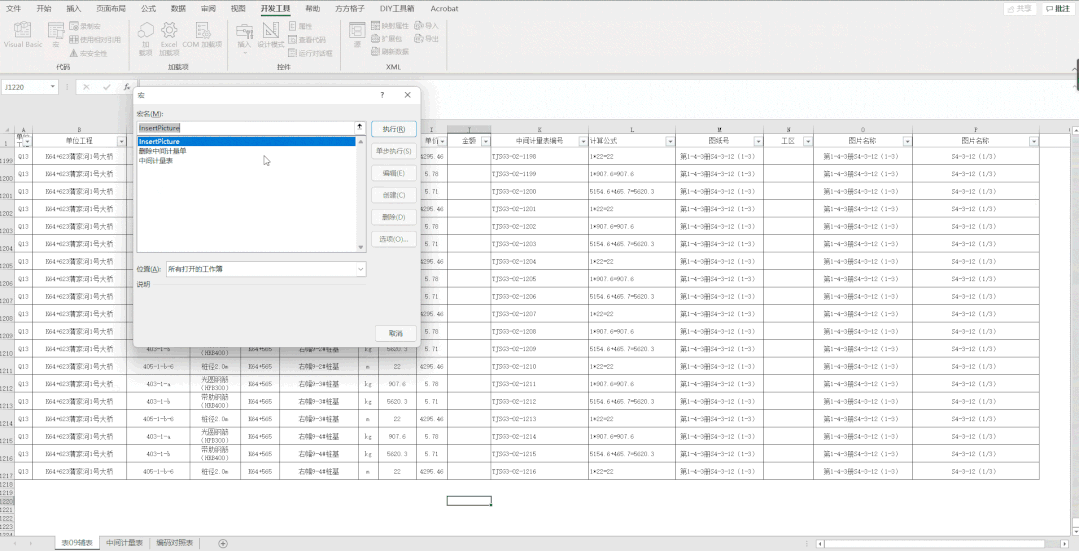Open 宏安全性 macro security settings
The image size is (1079, 551).
point(88,53)
